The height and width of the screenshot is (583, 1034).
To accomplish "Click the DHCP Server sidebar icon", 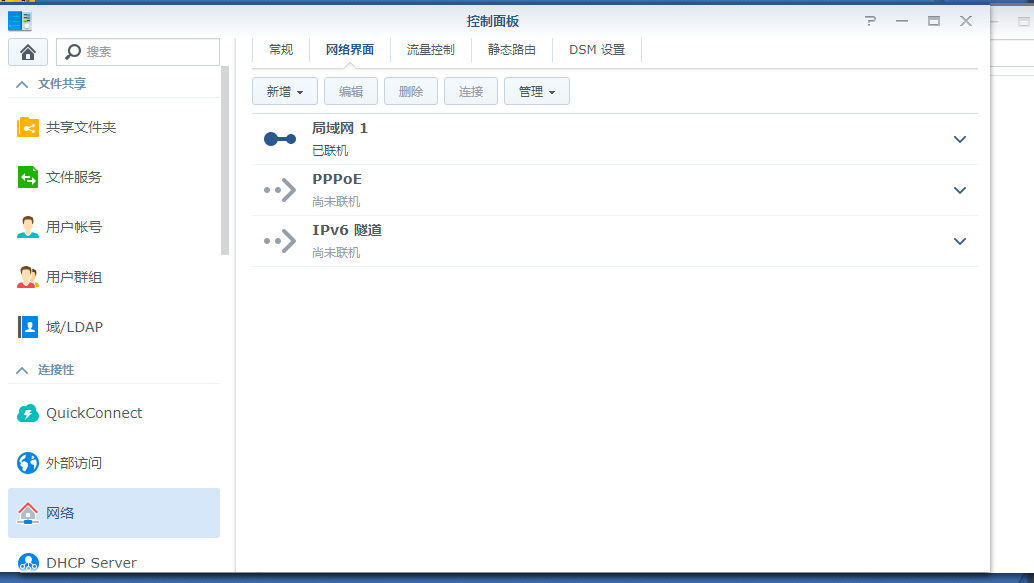I will tap(27, 562).
